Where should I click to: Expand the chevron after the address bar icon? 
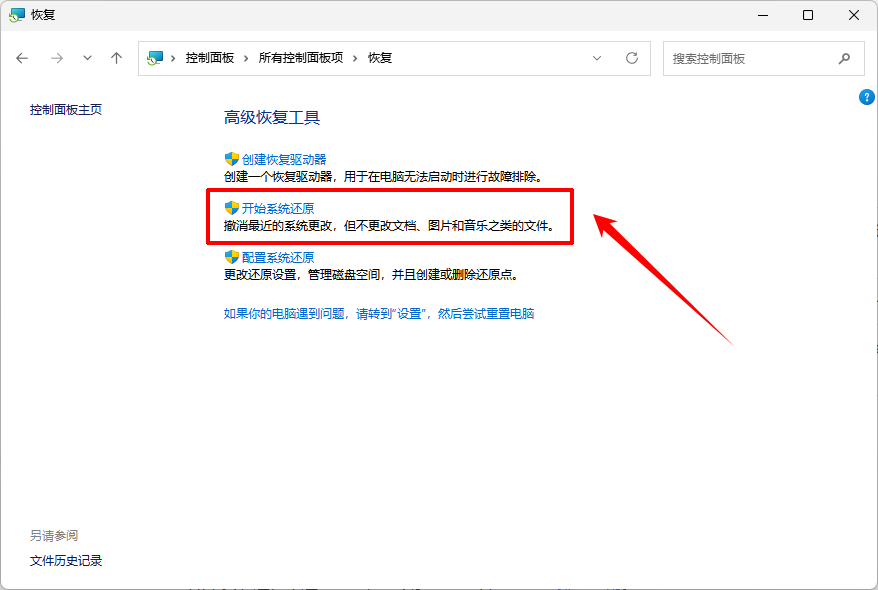click(174, 58)
